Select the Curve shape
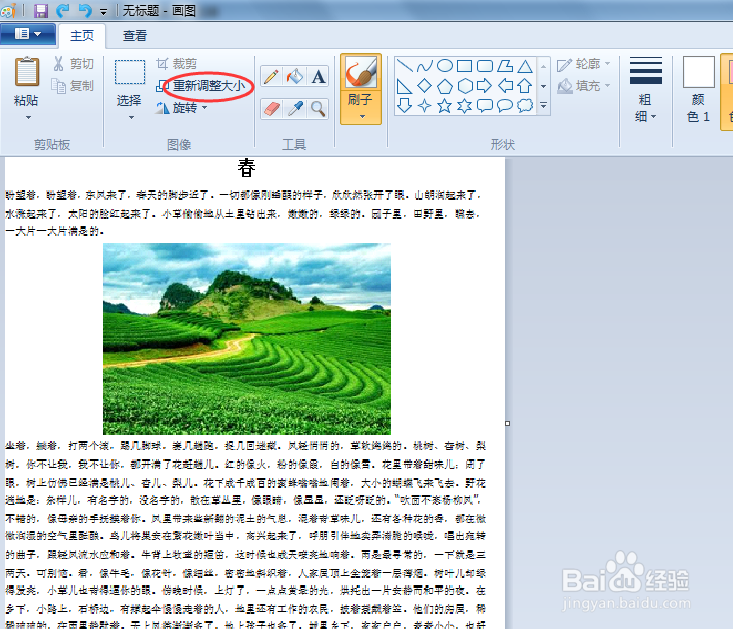Image resolution: width=733 pixels, height=629 pixels. 424,66
